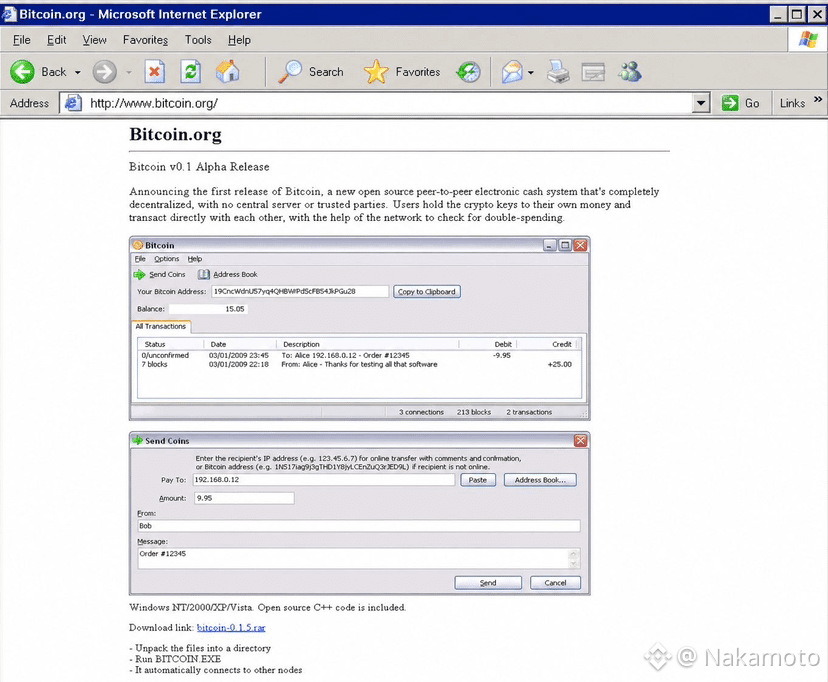This screenshot has width=828, height=682.
Task: Maximize the Bitcoin application window
Action: 565,245
